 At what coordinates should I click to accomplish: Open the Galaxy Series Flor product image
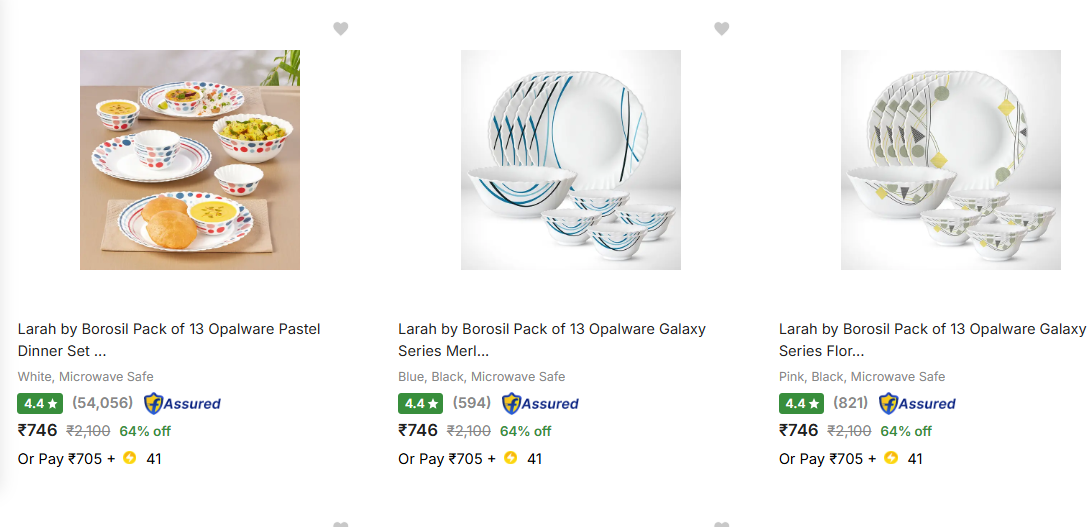click(951, 160)
